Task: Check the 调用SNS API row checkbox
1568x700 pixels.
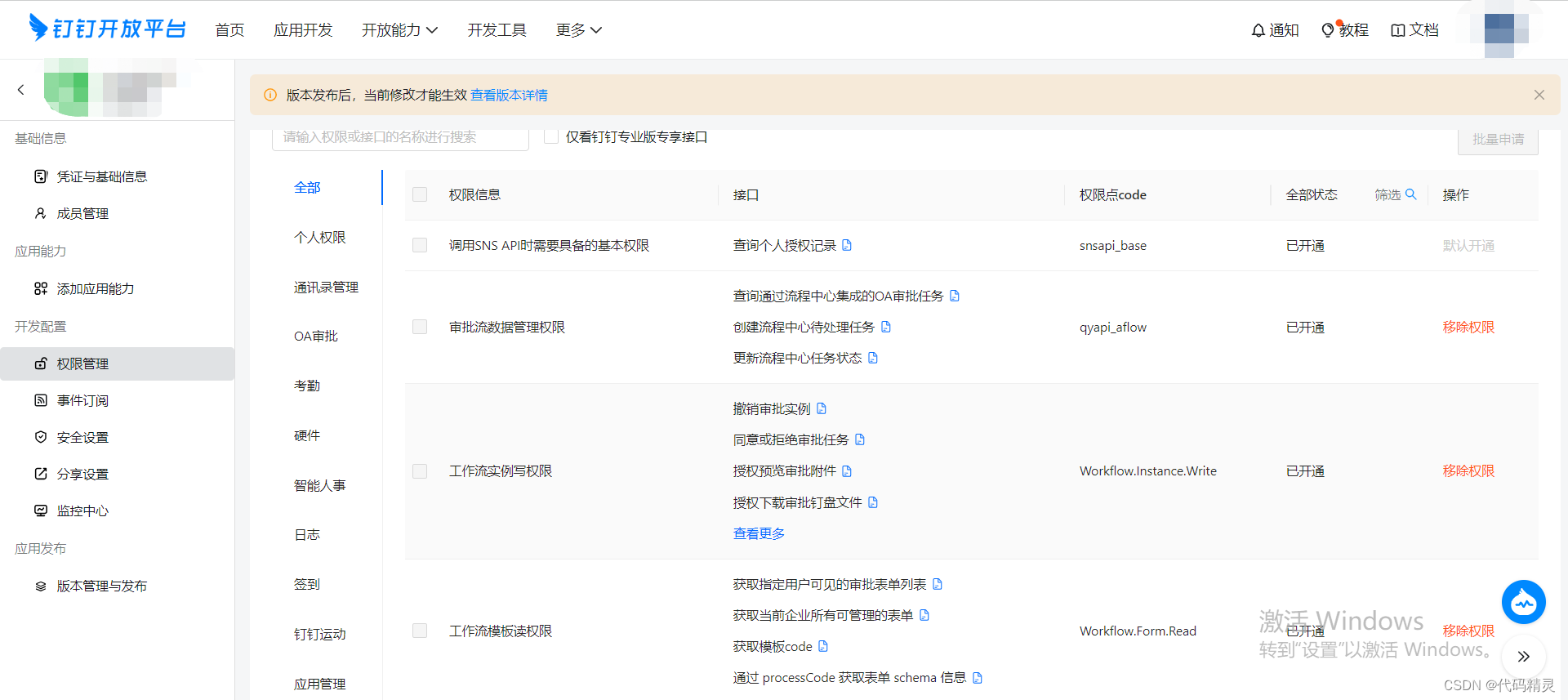Action: click(x=420, y=245)
